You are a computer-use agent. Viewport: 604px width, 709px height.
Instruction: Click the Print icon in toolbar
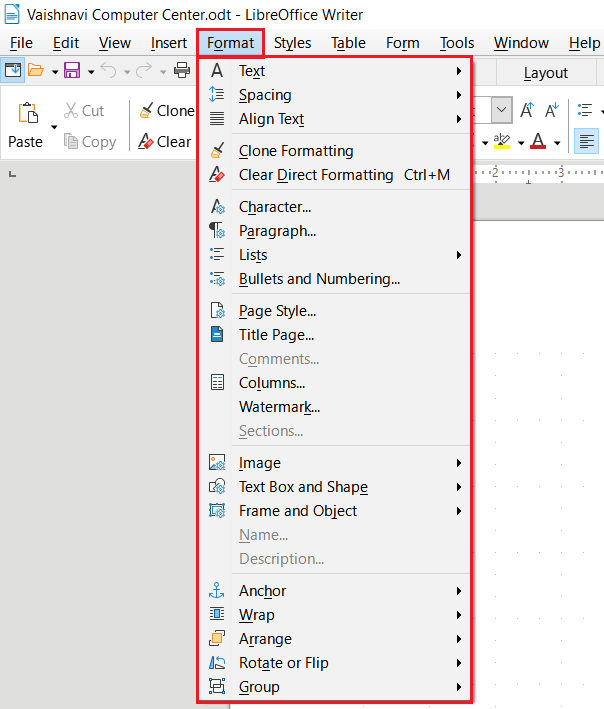click(182, 70)
